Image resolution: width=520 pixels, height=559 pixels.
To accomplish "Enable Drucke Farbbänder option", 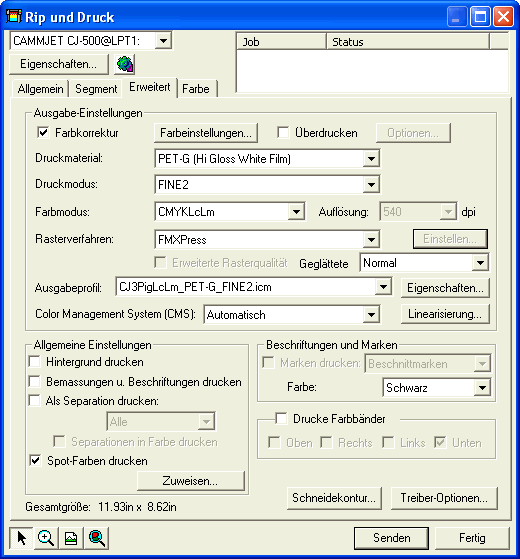I will click(281, 419).
